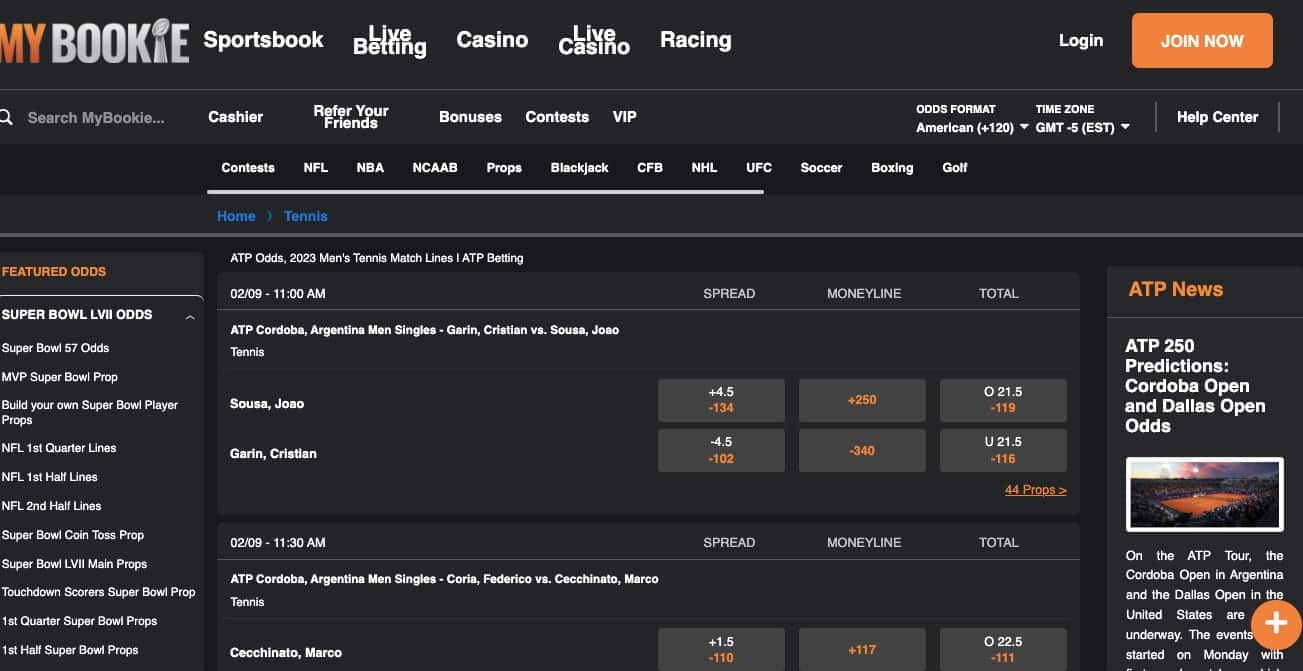Open NFL 1st Quarter Lines

point(59,448)
